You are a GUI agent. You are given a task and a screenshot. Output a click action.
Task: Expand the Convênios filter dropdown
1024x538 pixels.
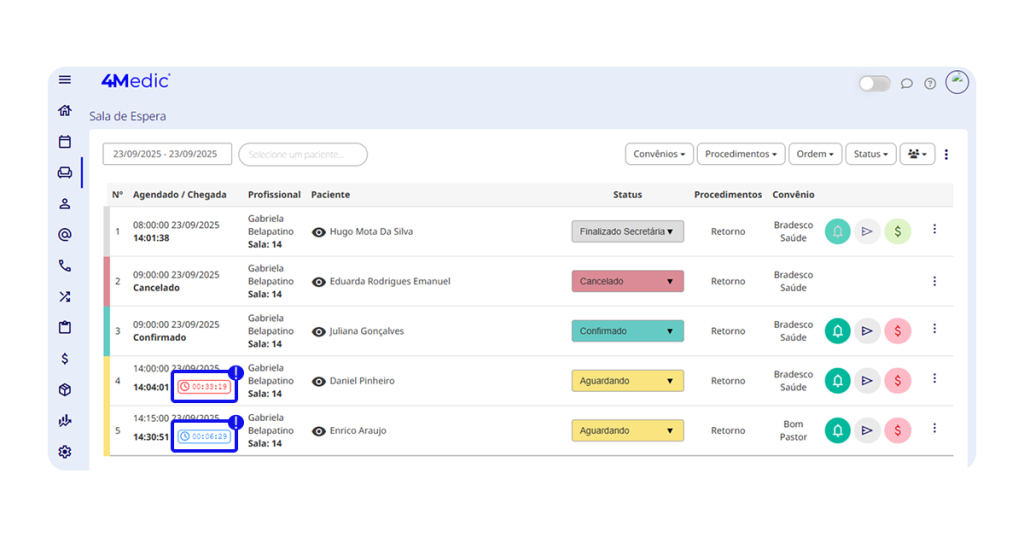tap(659, 154)
